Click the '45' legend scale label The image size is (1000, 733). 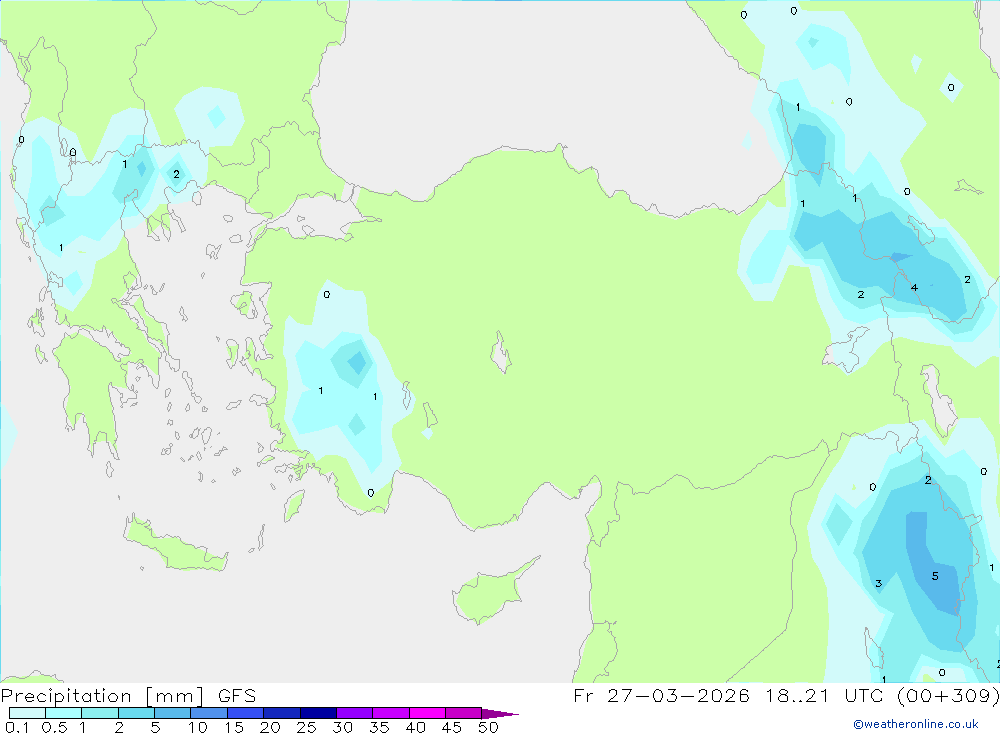(x=452, y=727)
